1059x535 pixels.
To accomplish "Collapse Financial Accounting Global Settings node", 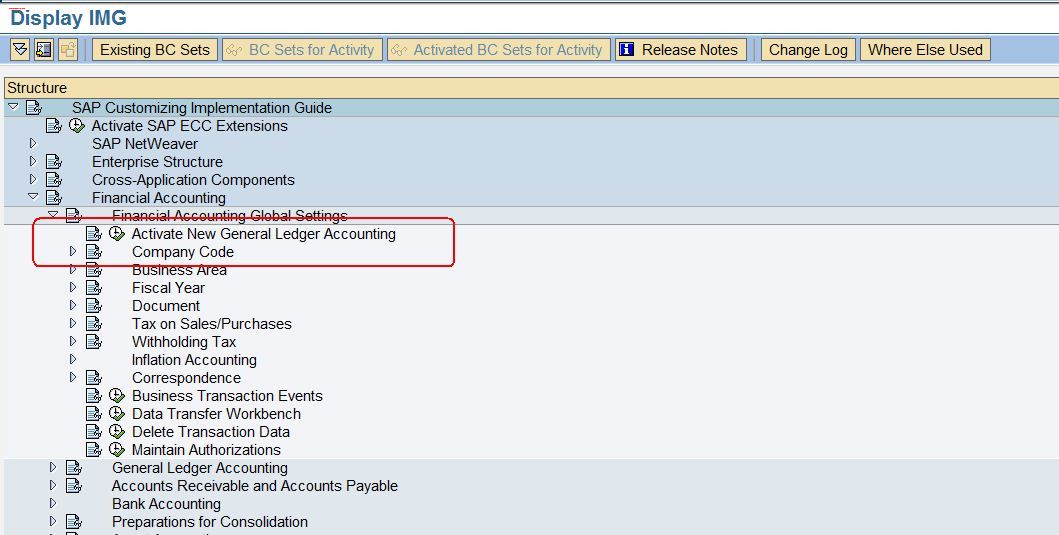I will pos(53,215).
